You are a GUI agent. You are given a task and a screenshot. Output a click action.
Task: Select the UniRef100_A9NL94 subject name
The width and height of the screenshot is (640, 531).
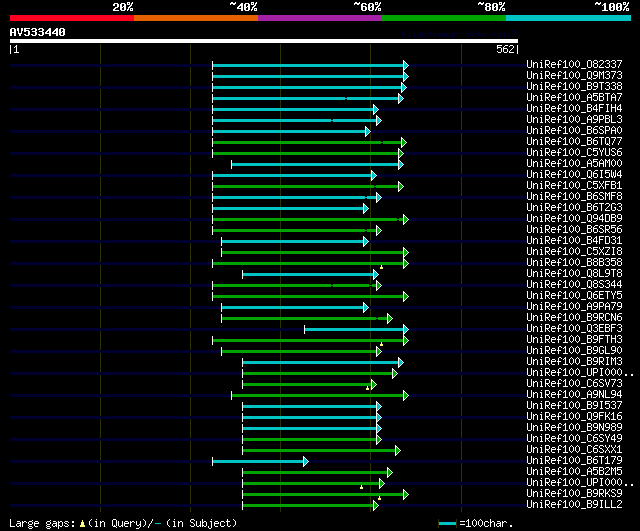coord(574,395)
